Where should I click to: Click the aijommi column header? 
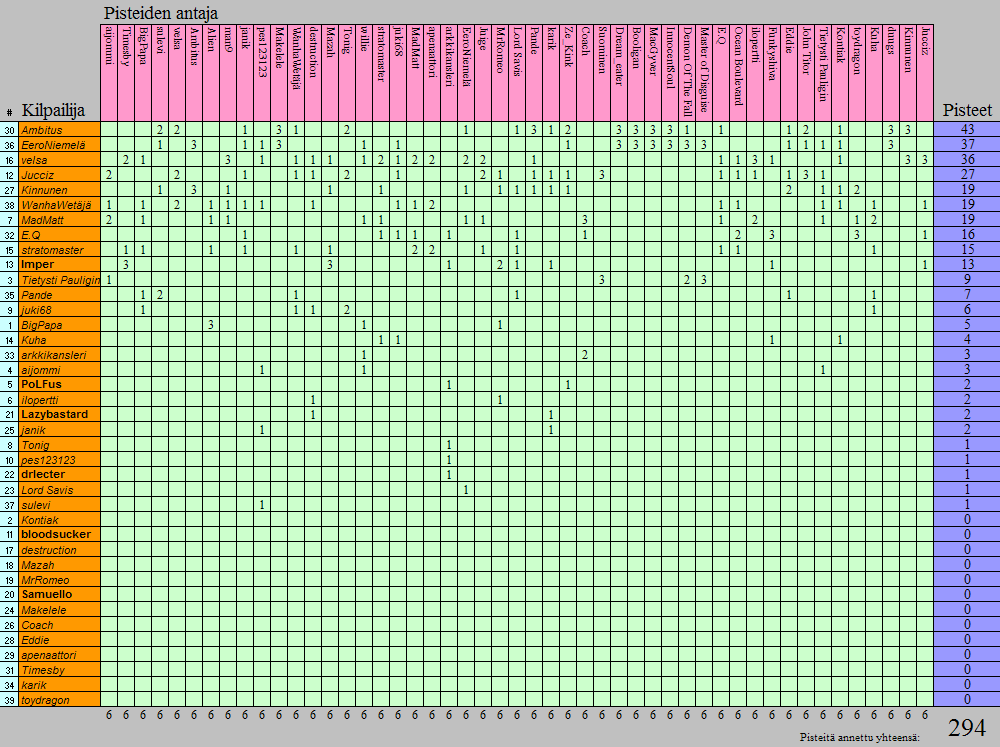pos(109,73)
